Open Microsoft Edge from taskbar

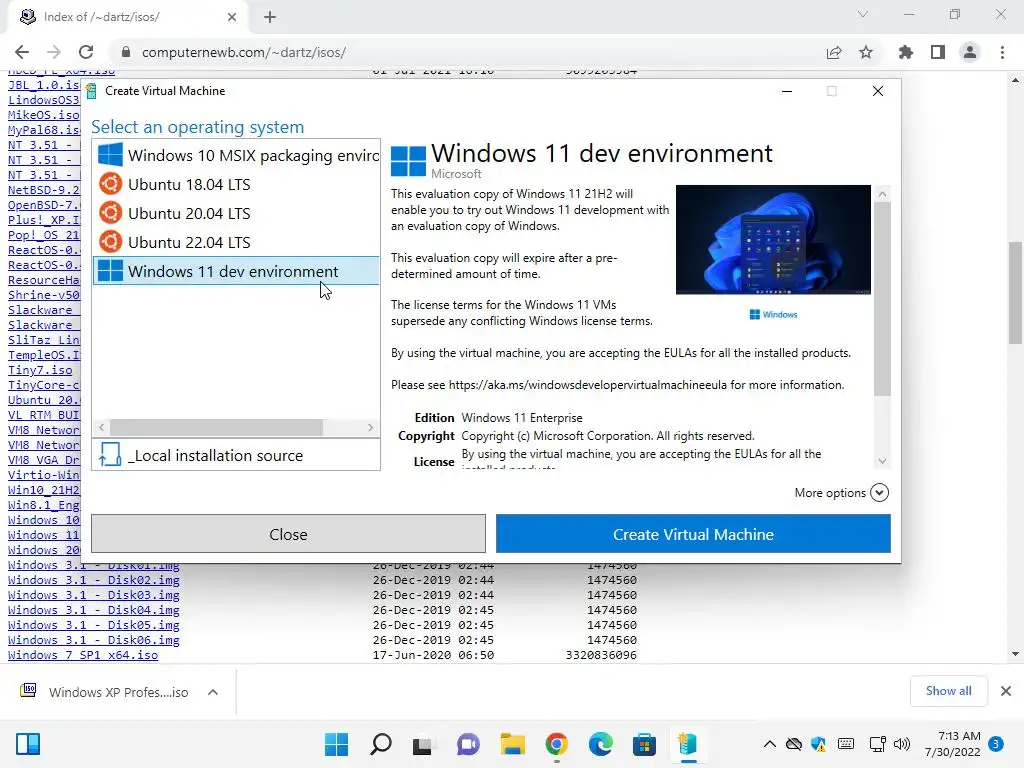coord(600,744)
